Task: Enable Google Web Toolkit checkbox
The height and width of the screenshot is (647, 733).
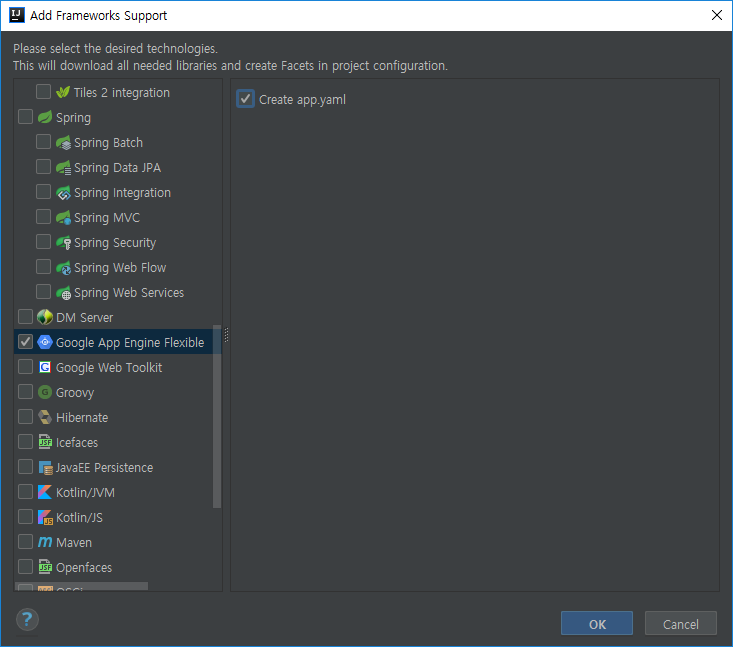Action: pyautogui.click(x=25, y=367)
